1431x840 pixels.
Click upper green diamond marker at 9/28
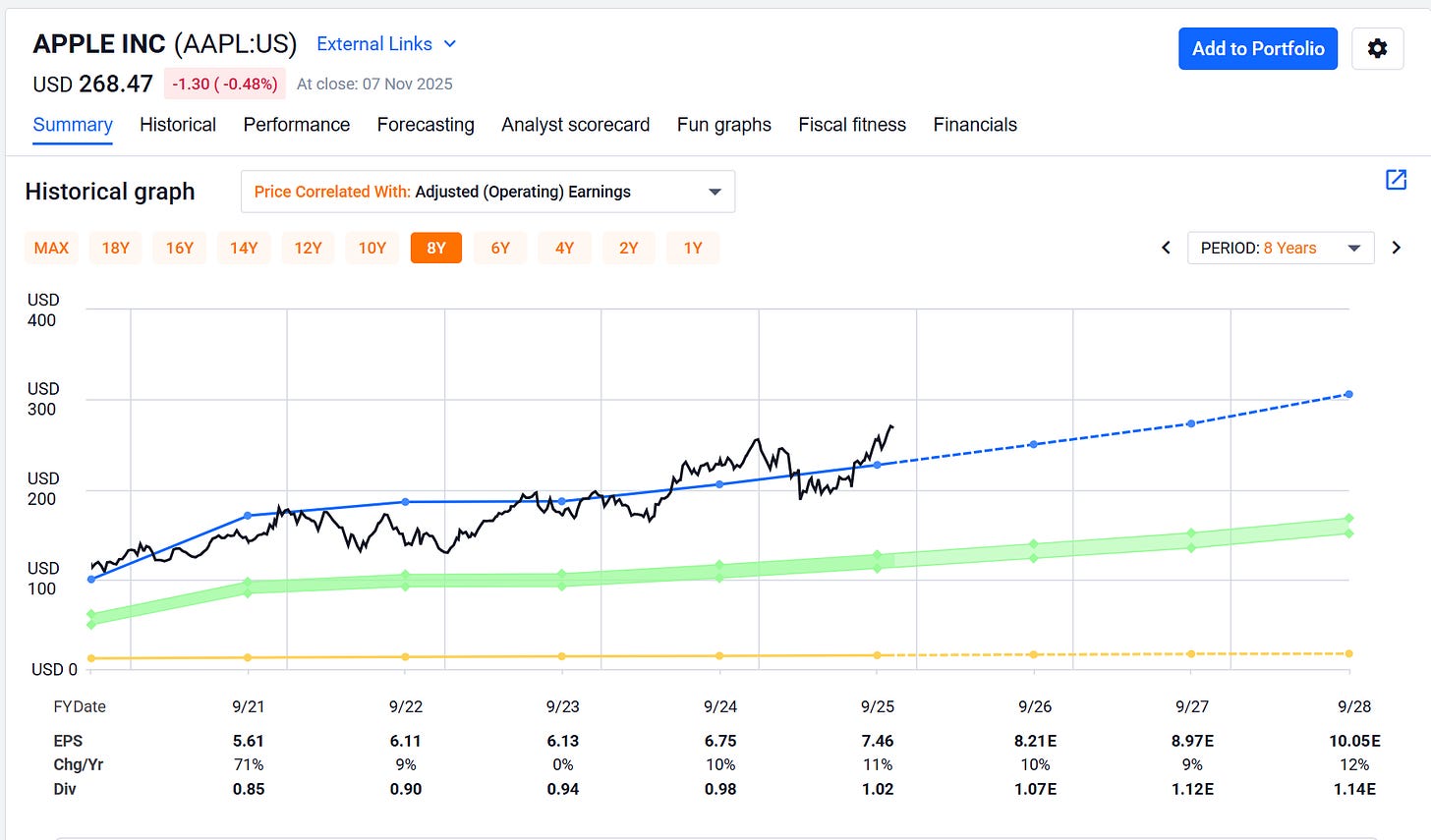tap(1348, 518)
